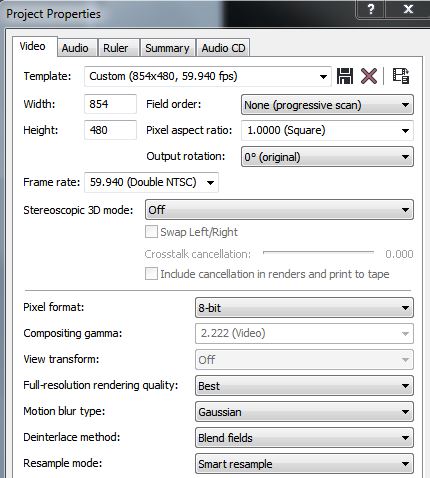Viewport: 430px width, 478px height.
Task: Open the Template dropdown list
Action: click(x=208, y=76)
